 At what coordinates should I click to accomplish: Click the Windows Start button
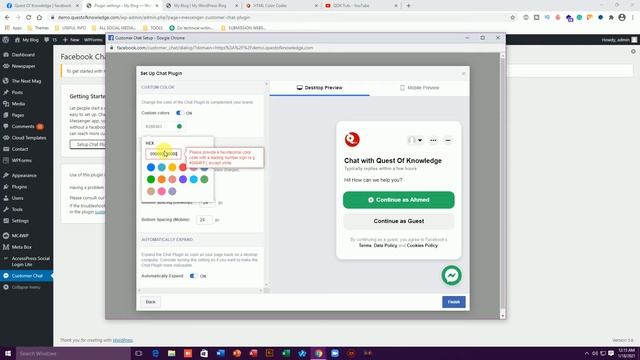pyautogui.click(x=8, y=353)
